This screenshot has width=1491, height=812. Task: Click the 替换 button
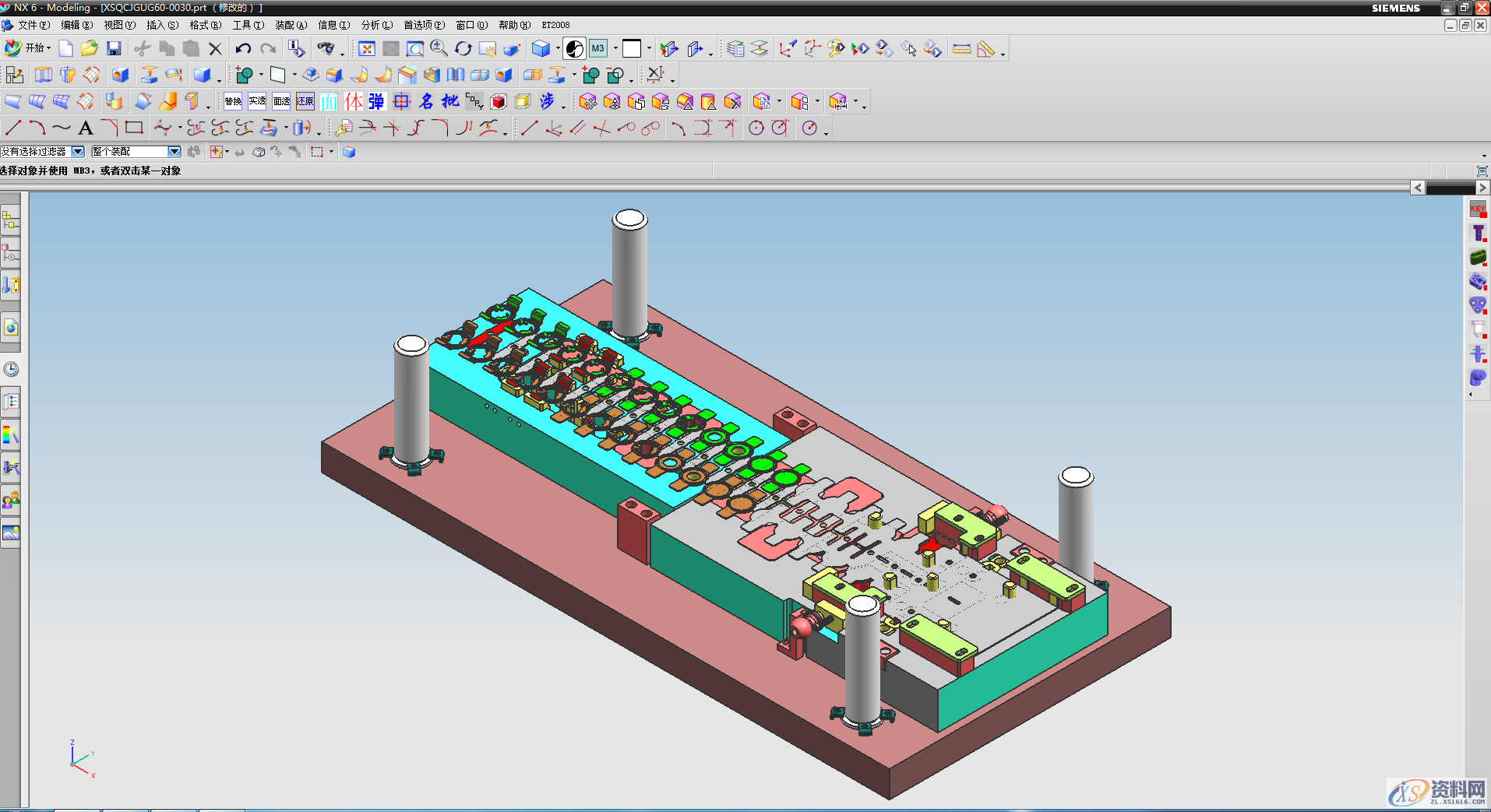click(233, 101)
